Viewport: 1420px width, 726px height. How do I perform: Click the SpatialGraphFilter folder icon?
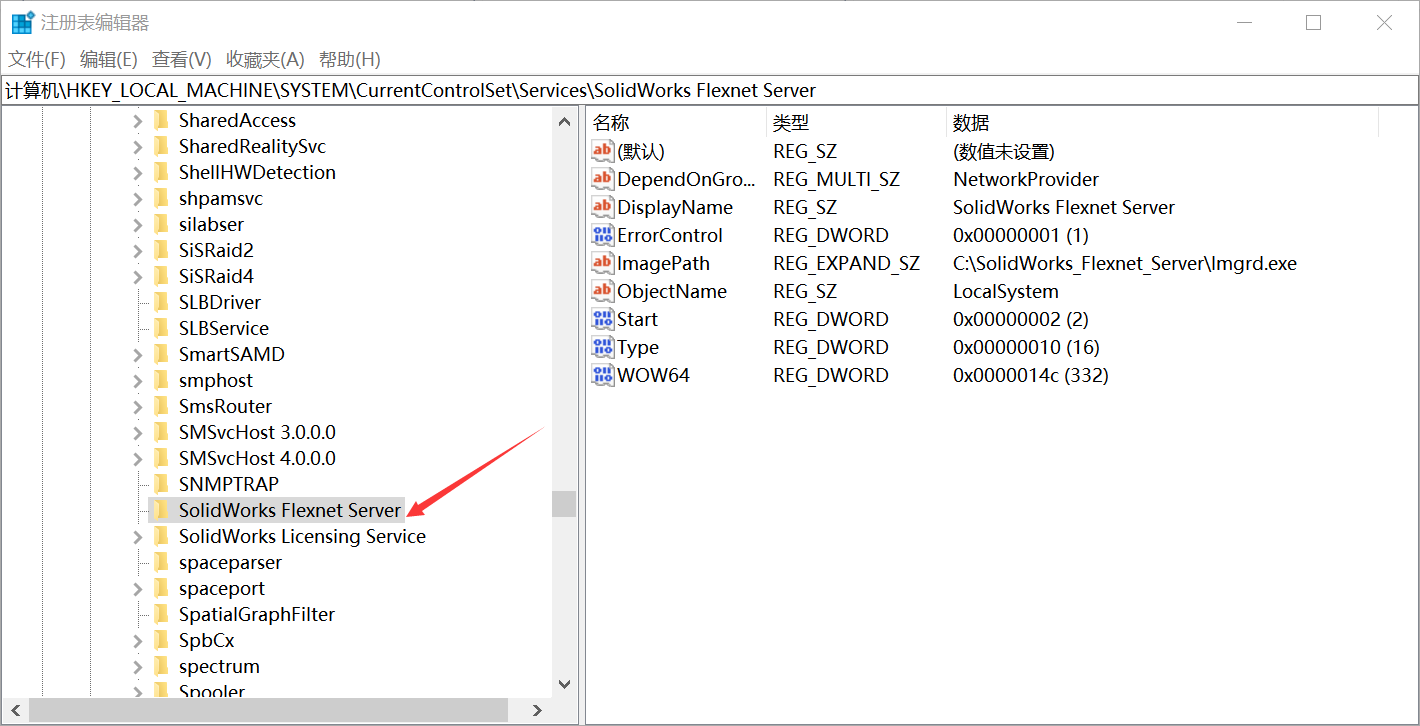click(160, 615)
